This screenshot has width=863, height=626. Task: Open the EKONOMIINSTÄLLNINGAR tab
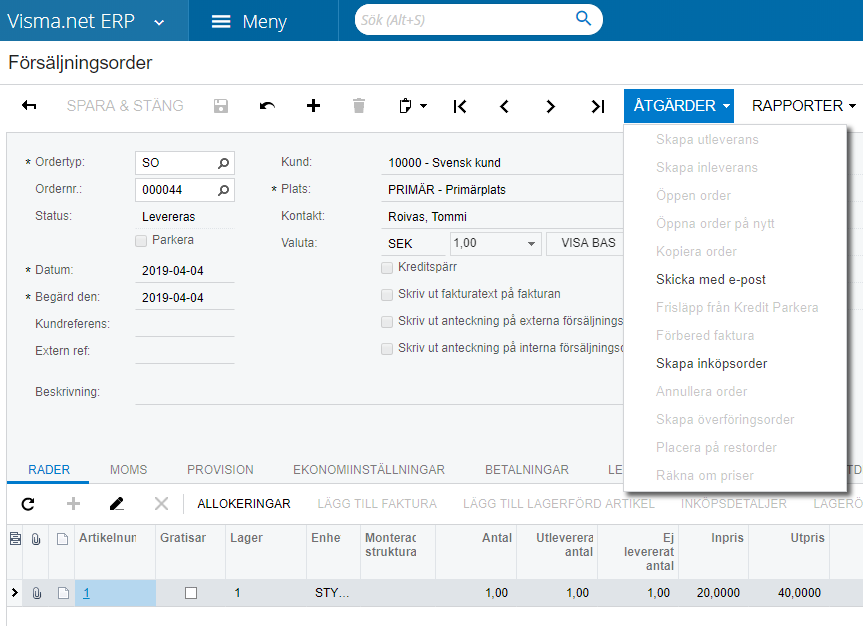[369, 470]
